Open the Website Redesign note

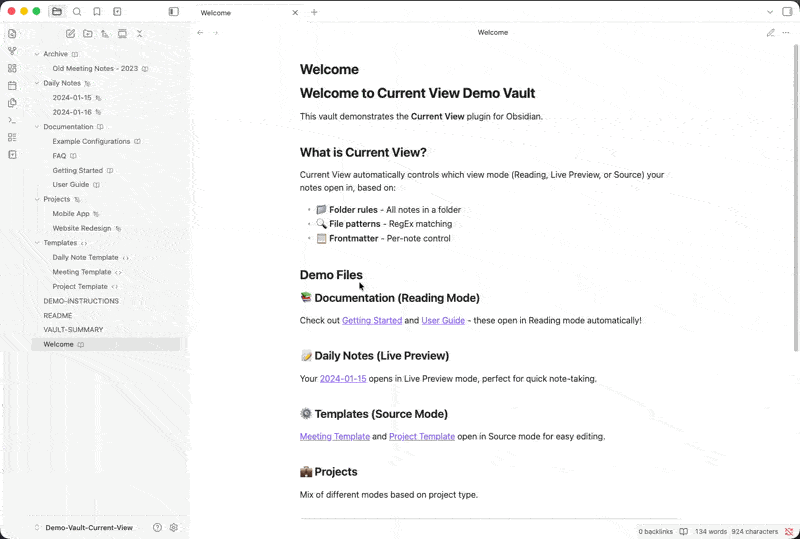click(82, 228)
